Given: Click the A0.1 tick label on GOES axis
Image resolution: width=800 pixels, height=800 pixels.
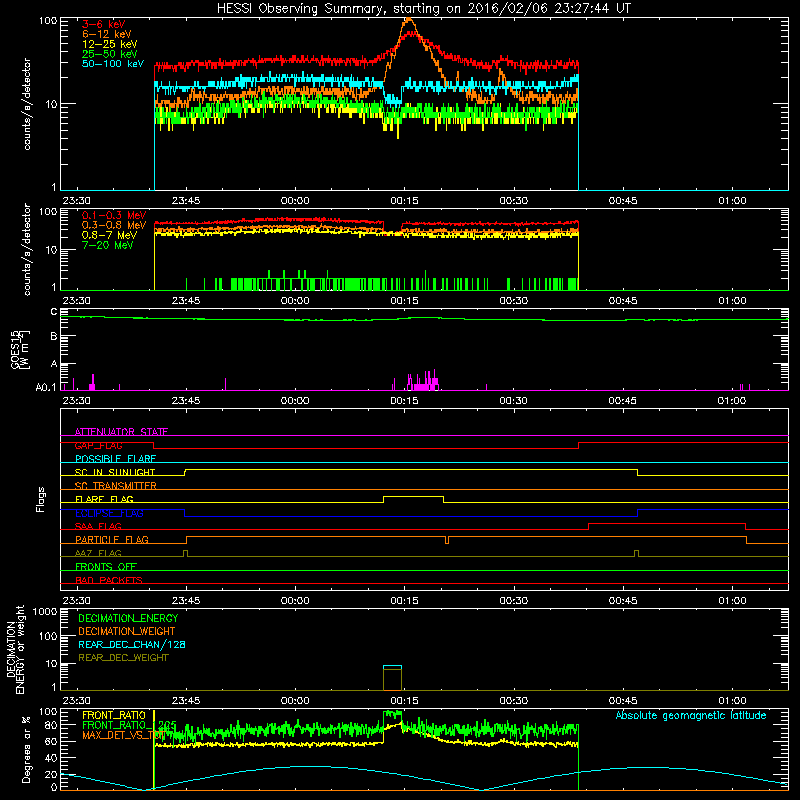Looking at the screenshot, I should pos(46,388).
